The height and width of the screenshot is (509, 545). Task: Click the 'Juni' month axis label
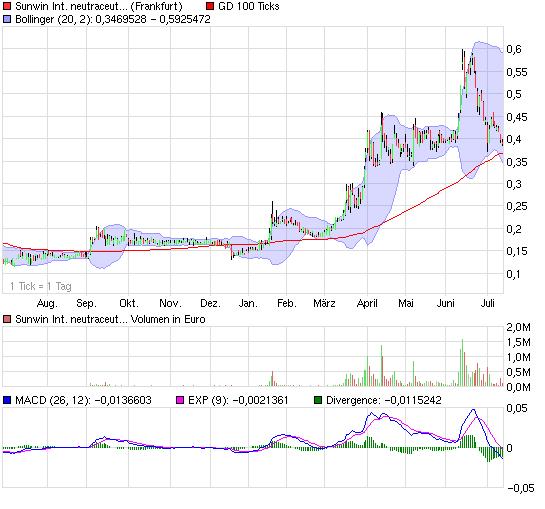pyautogui.click(x=446, y=303)
